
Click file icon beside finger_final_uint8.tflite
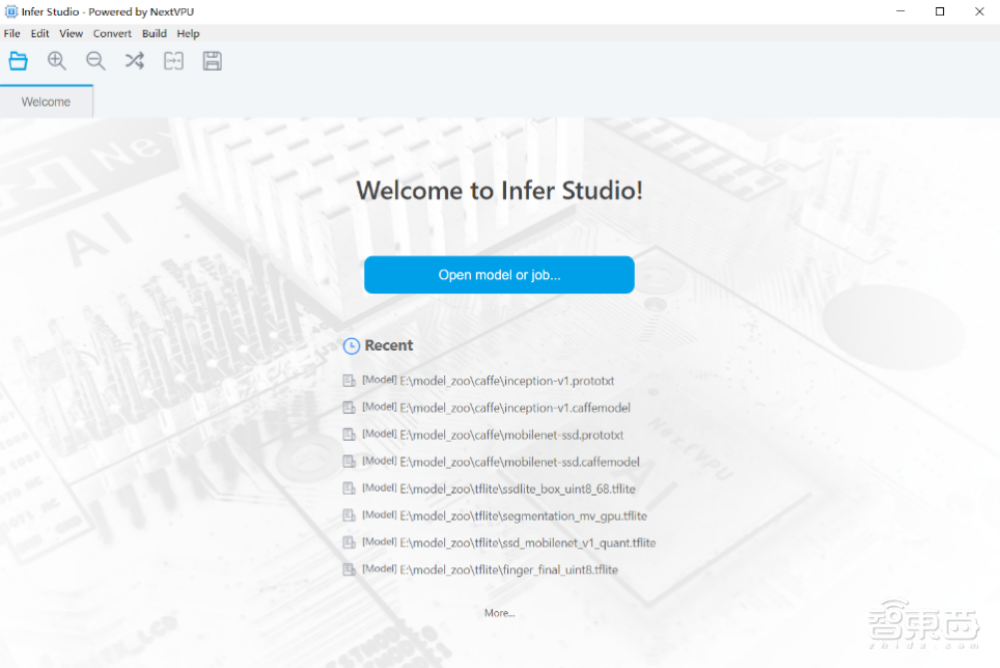click(x=349, y=570)
